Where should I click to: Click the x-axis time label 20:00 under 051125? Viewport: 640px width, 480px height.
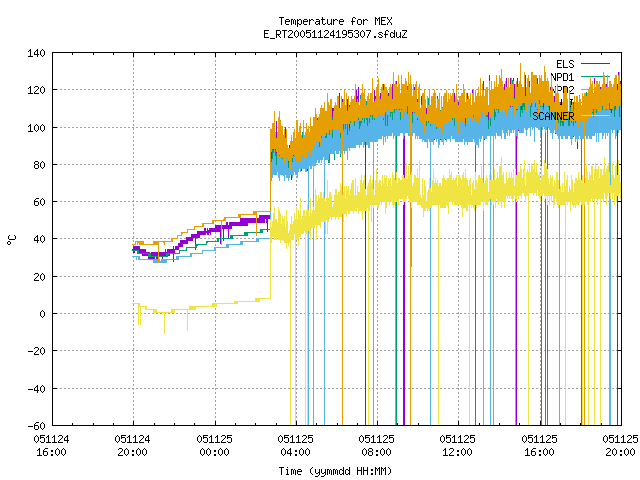pyautogui.click(x=620, y=452)
